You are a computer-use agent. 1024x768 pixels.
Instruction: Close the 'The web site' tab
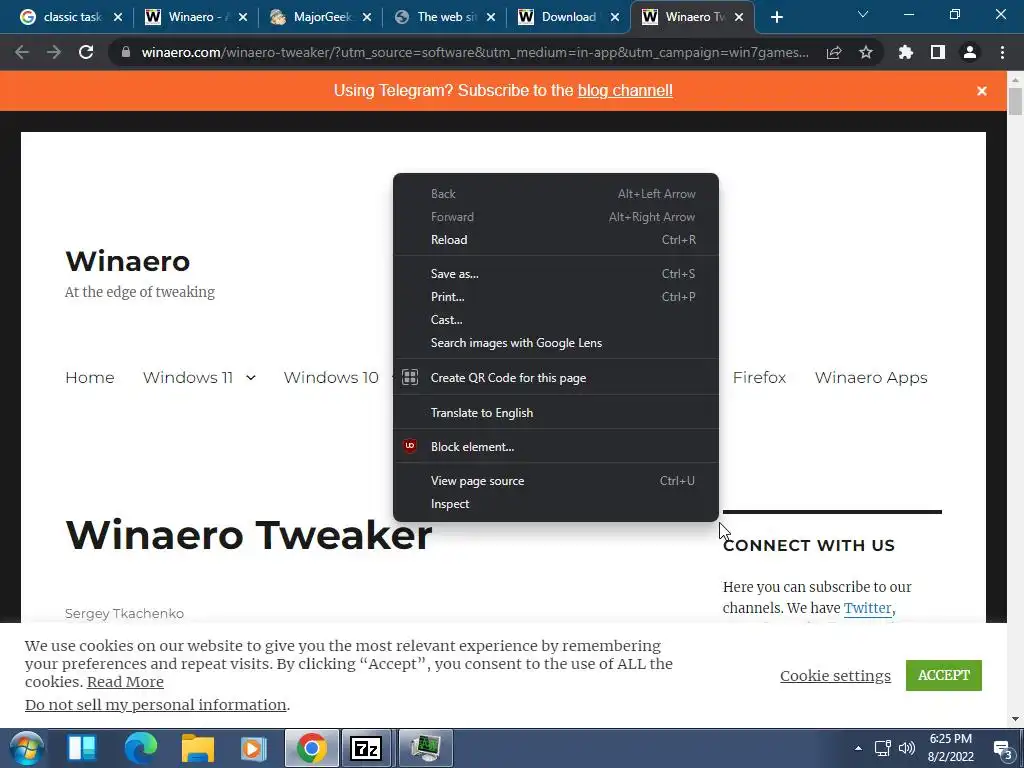coord(491,17)
